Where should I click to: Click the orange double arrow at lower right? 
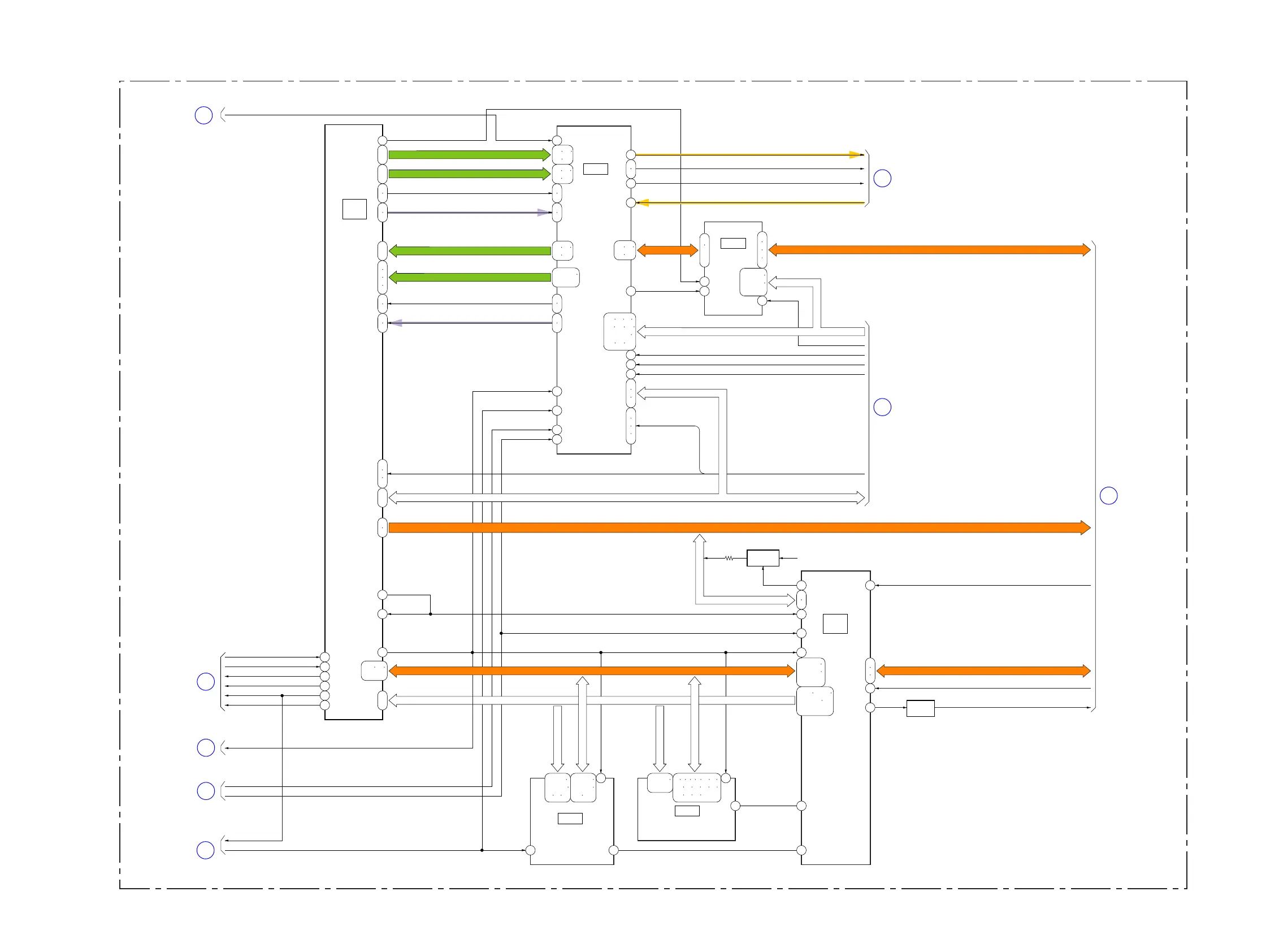983,671
